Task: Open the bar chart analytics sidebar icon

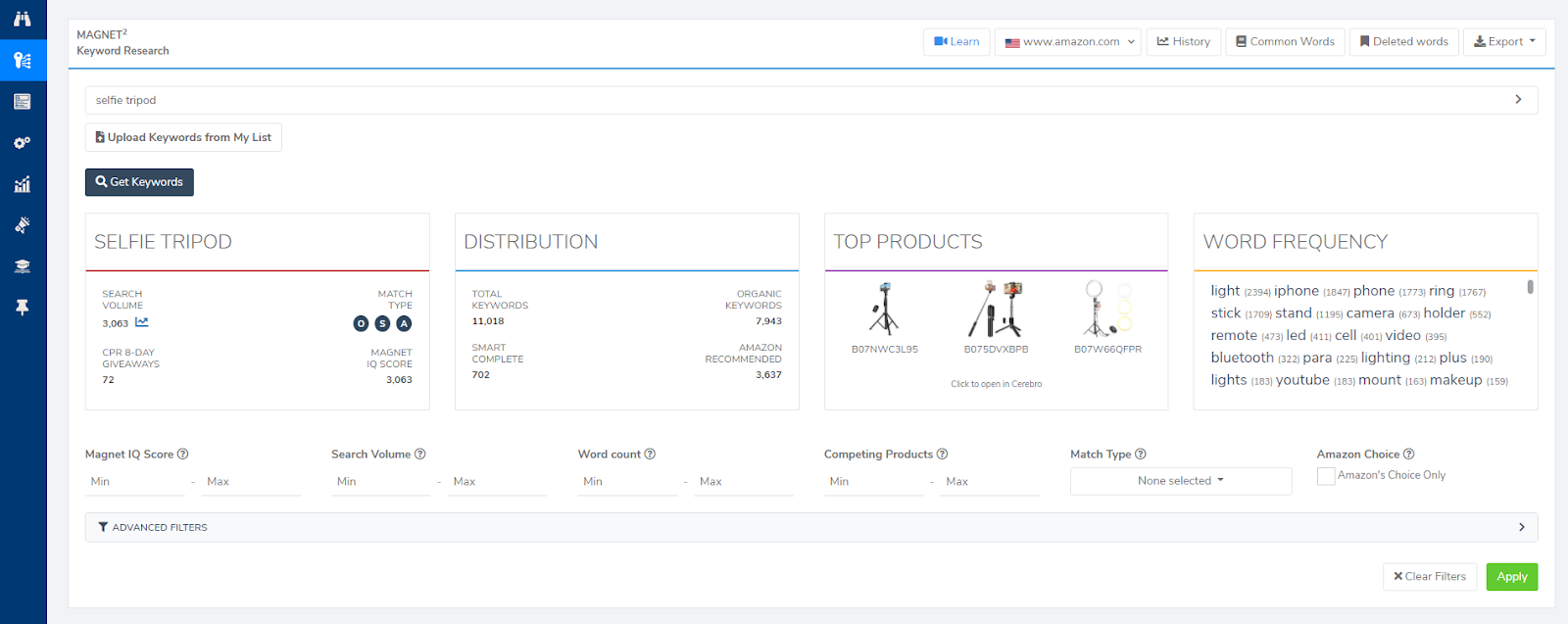Action: 23,183
